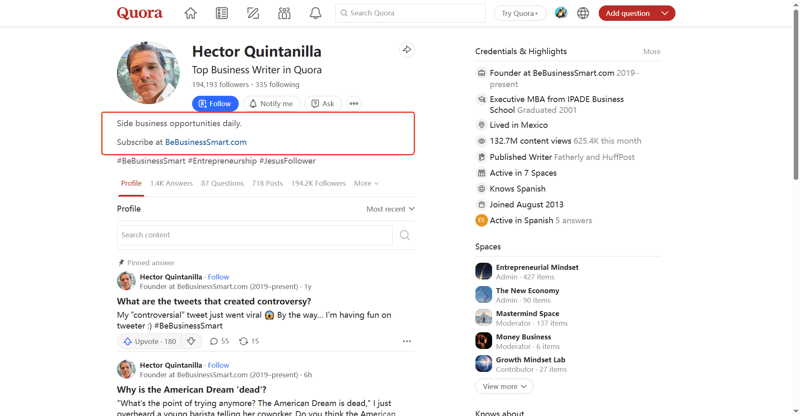Open the Following feed list icon
The width and height of the screenshot is (800, 416).
222,13
